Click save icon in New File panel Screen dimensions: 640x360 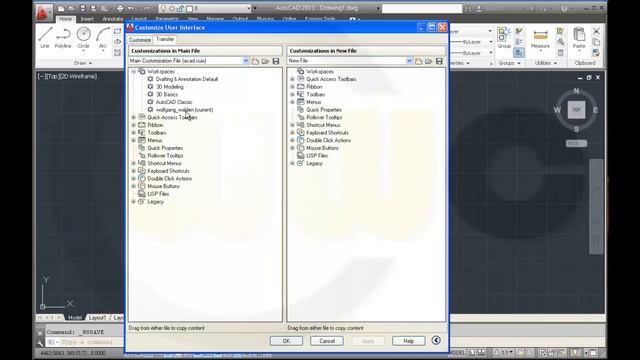[439, 61]
